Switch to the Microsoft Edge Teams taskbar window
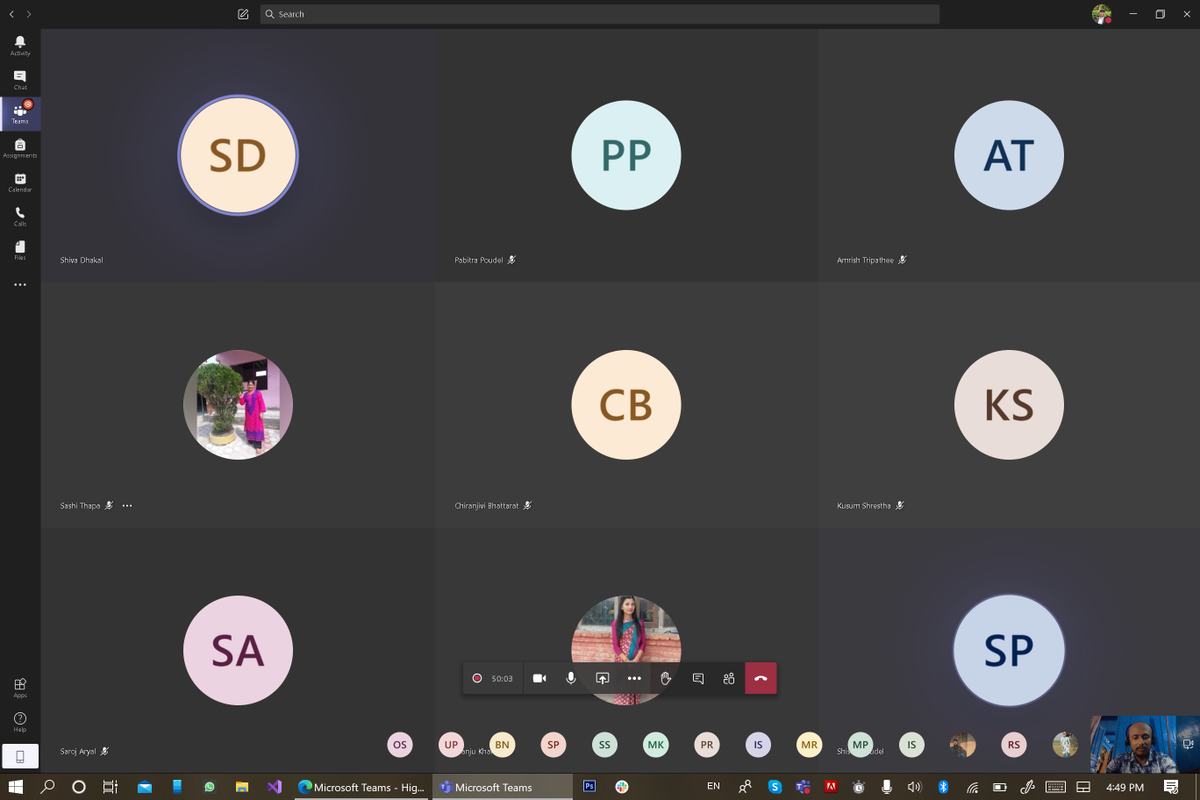1200x800 pixels. (x=361, y=787)
